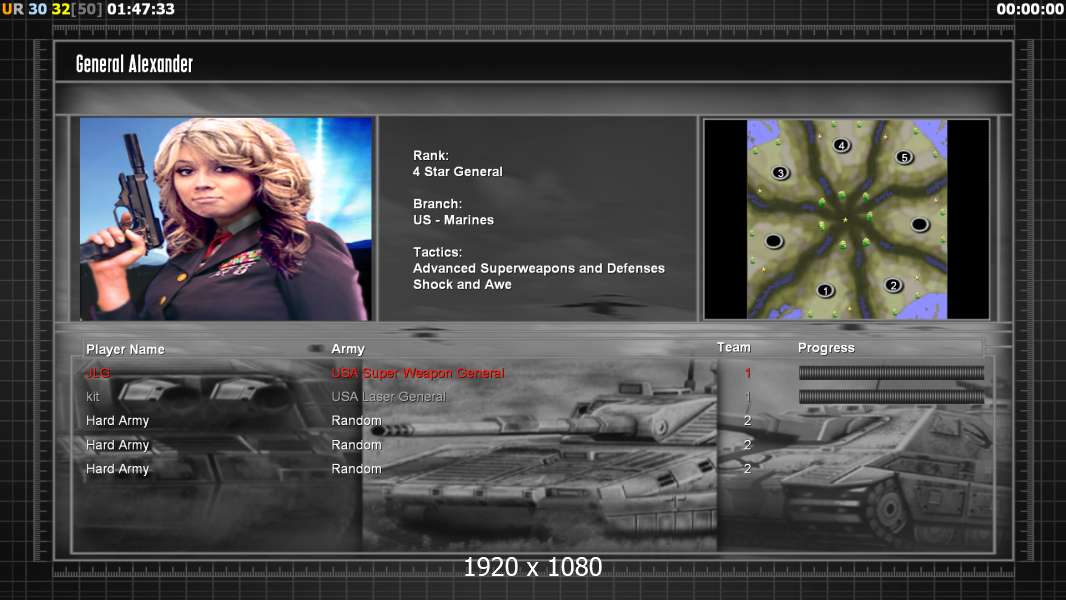Click the Advanced Superweapons and Defenses text

click(538, 268)
